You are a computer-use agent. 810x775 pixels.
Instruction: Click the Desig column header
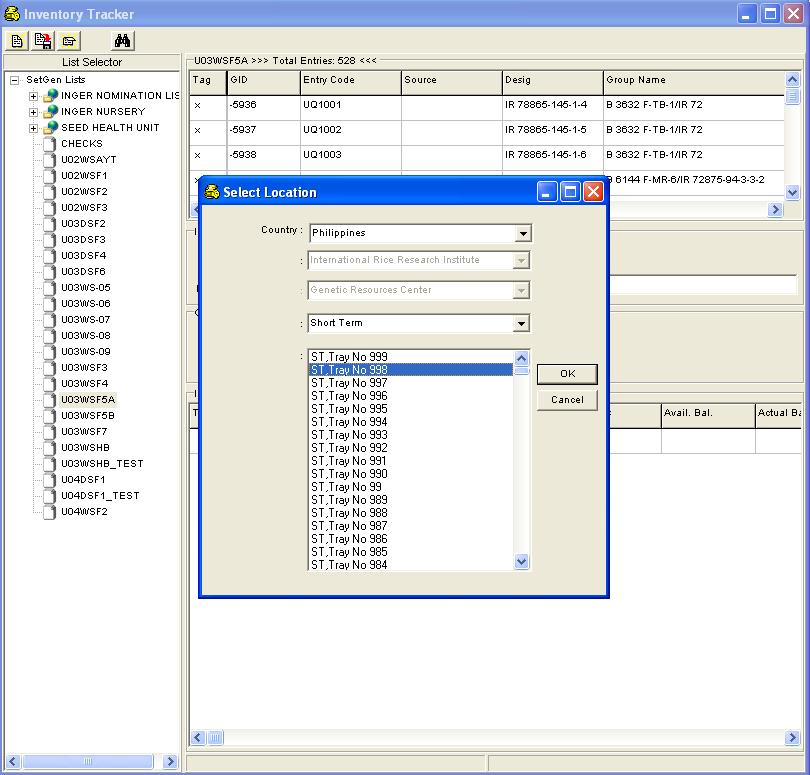pyautogui.click(x=553, y=83)
